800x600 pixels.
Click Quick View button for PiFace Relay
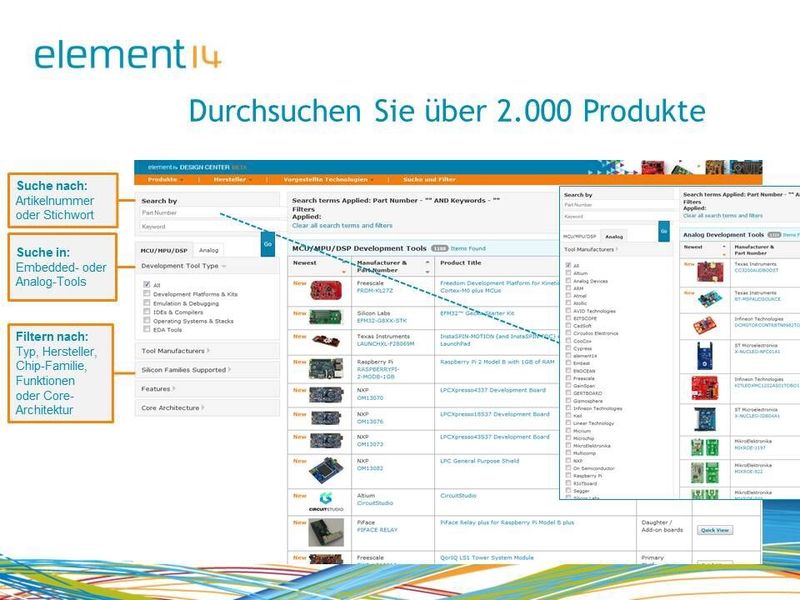[715, 530]
